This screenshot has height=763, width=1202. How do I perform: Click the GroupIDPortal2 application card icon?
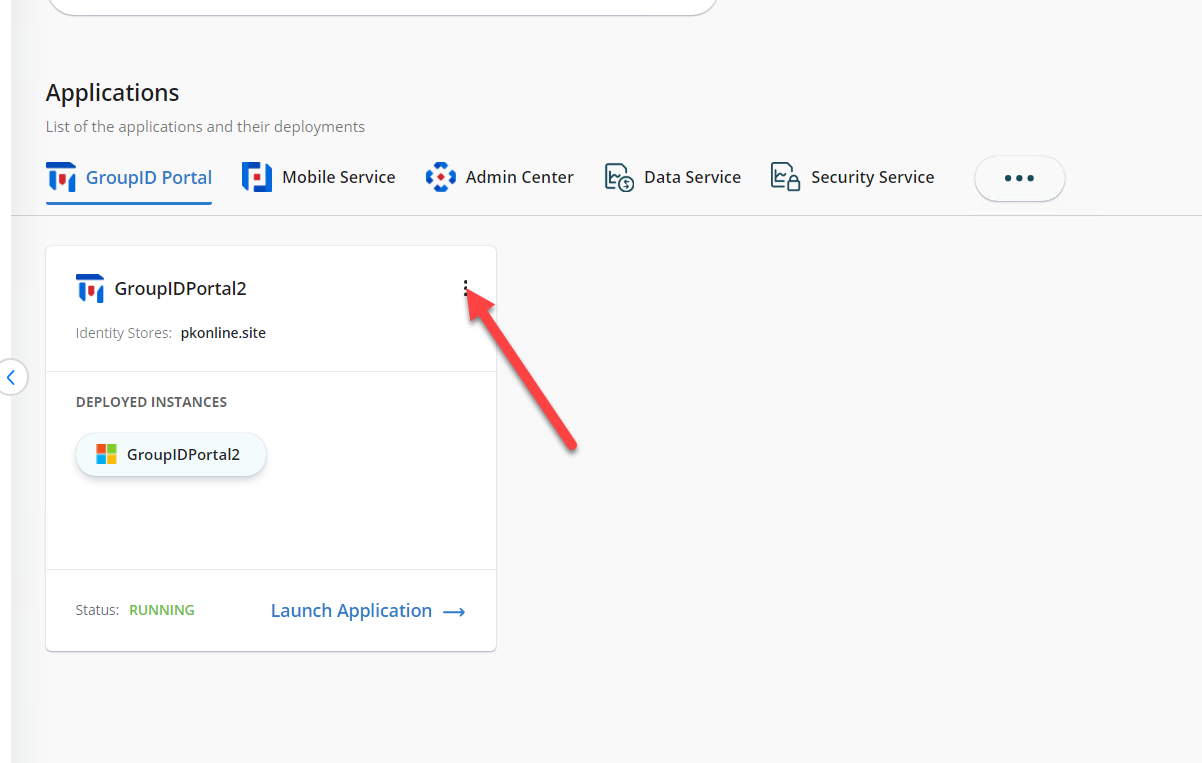[90, 288]
